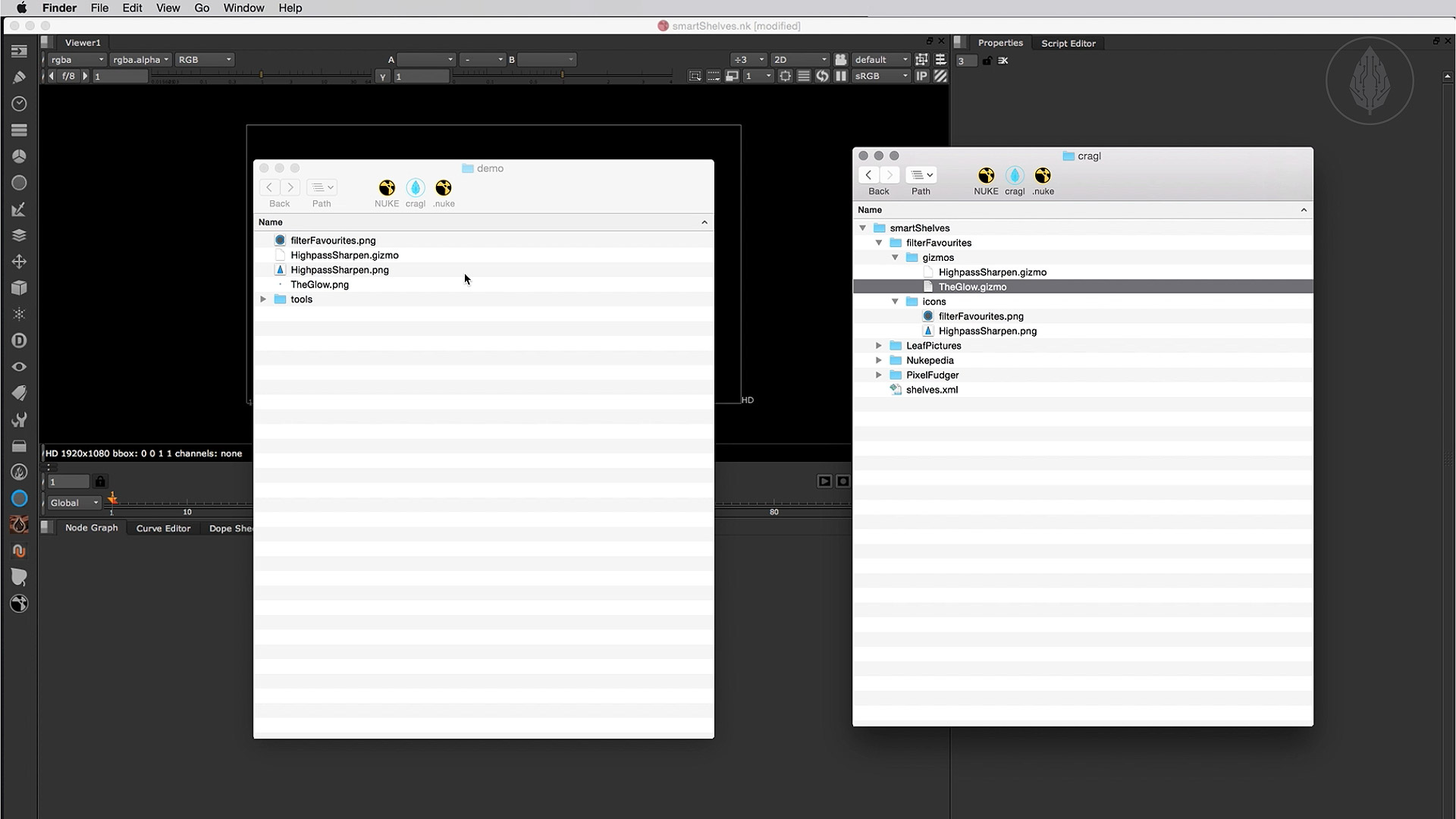Click Path button in demo window
The height and width of the screenshot is (819, 1456).
(322, 188)
